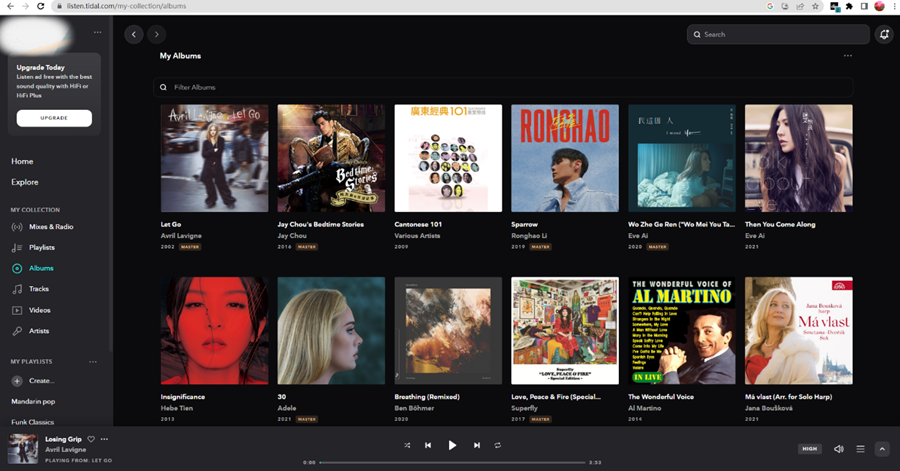Open the My Albums options dots
This screenshot has height=471, width=900.
coord(848,56)
